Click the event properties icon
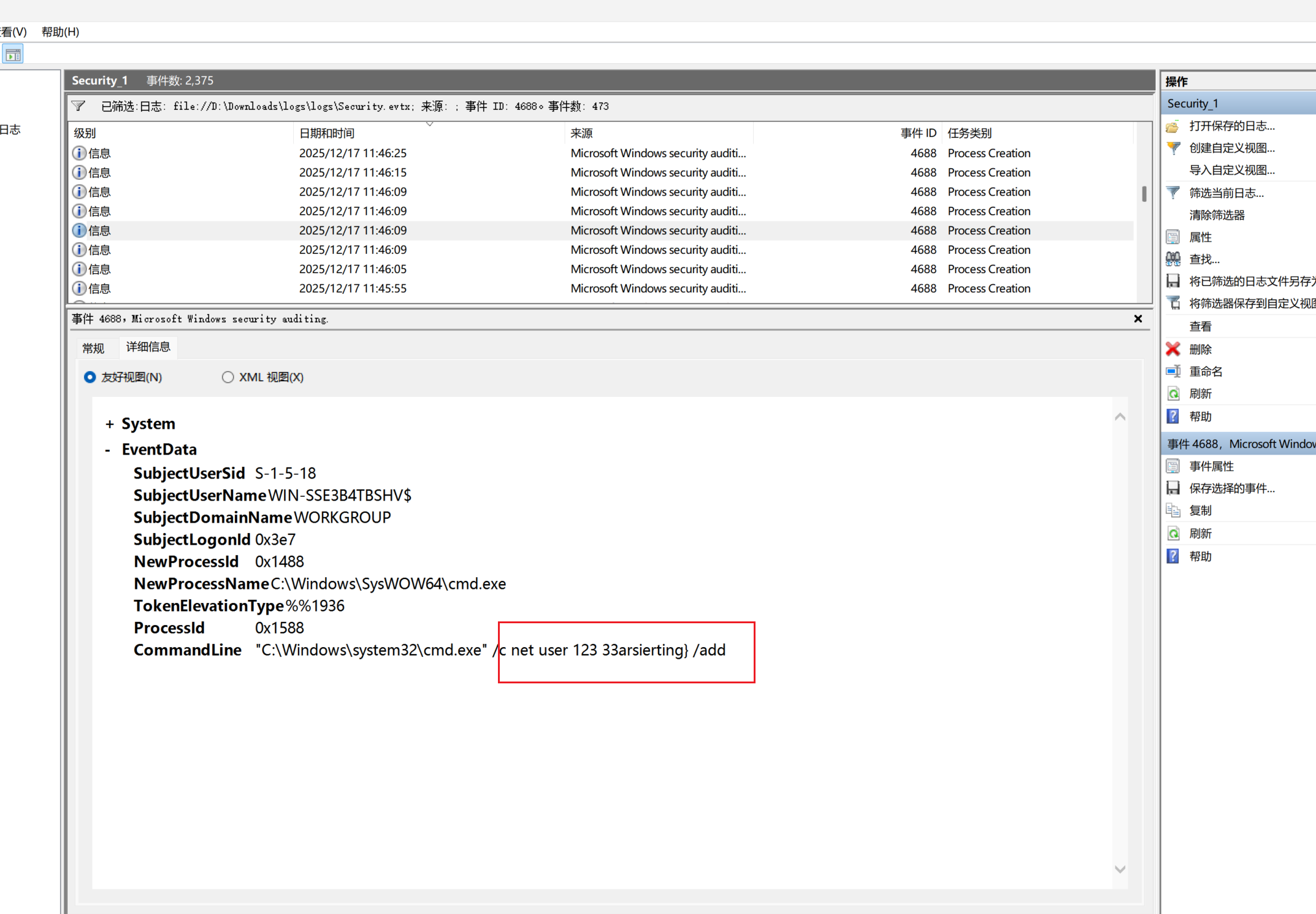The height and width of the screenshot is (914, 1316). point(1173,466)
